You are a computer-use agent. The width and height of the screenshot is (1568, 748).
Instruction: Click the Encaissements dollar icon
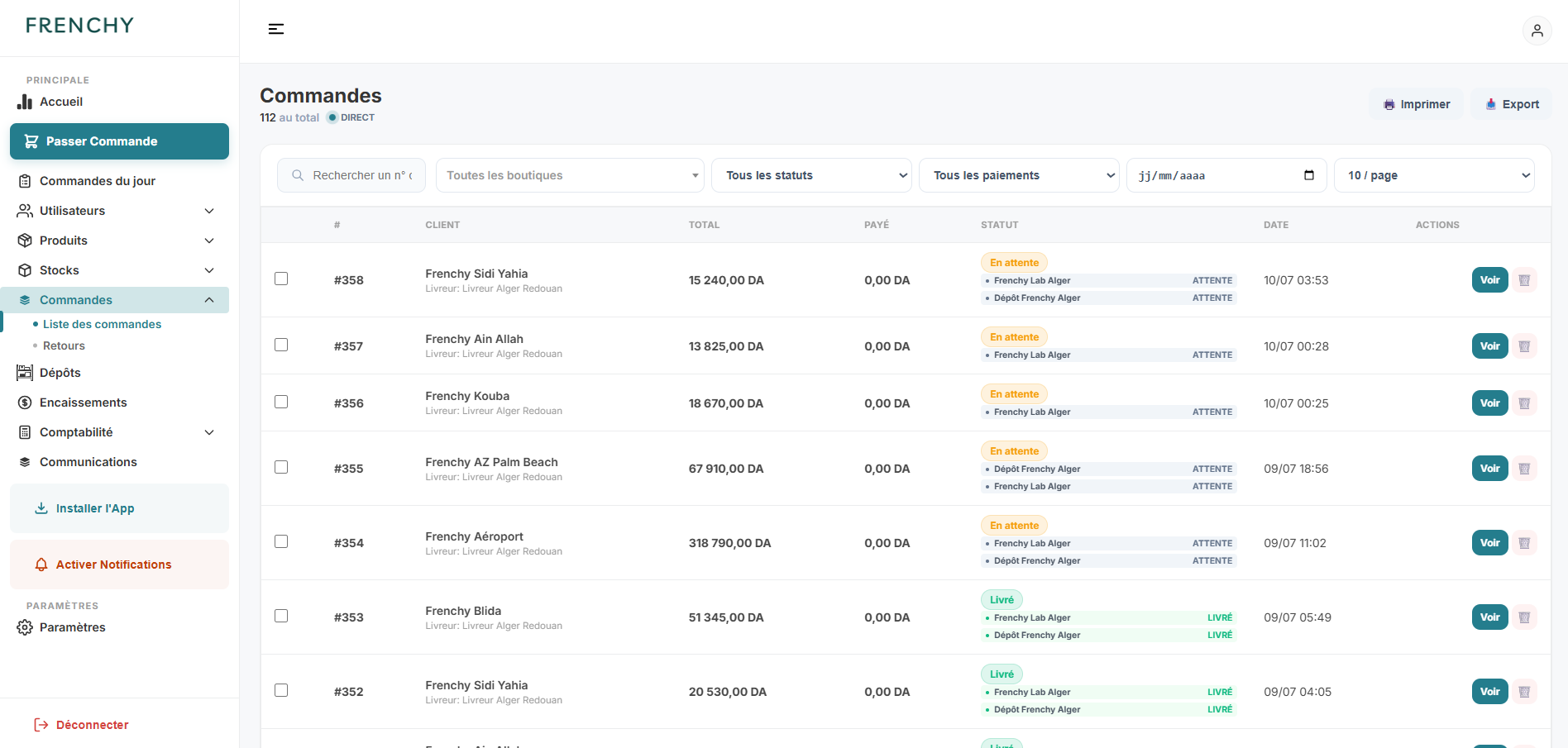pyautogui.click(x=25, y=403)
